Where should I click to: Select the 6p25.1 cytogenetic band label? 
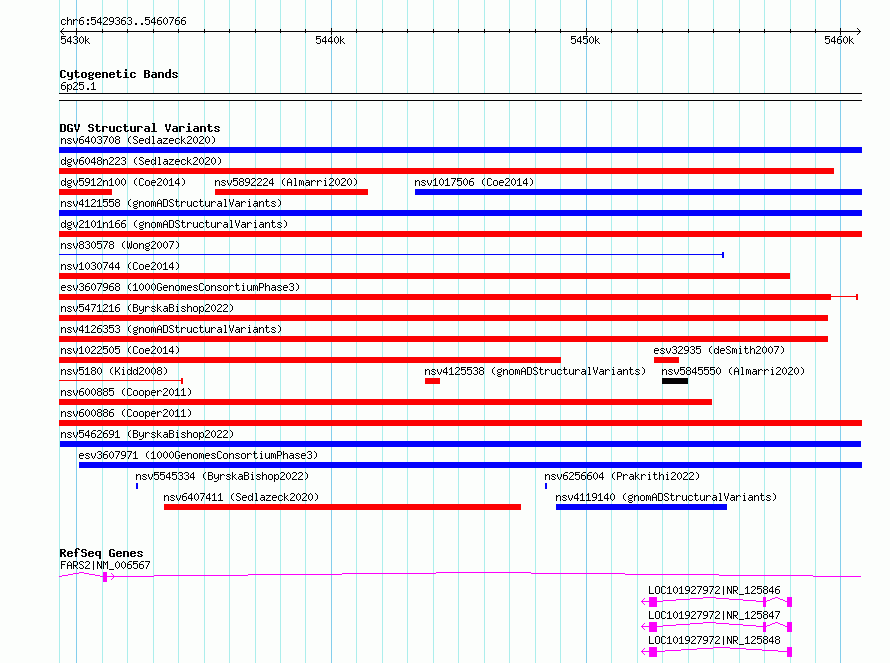click(x=78, y=86)
